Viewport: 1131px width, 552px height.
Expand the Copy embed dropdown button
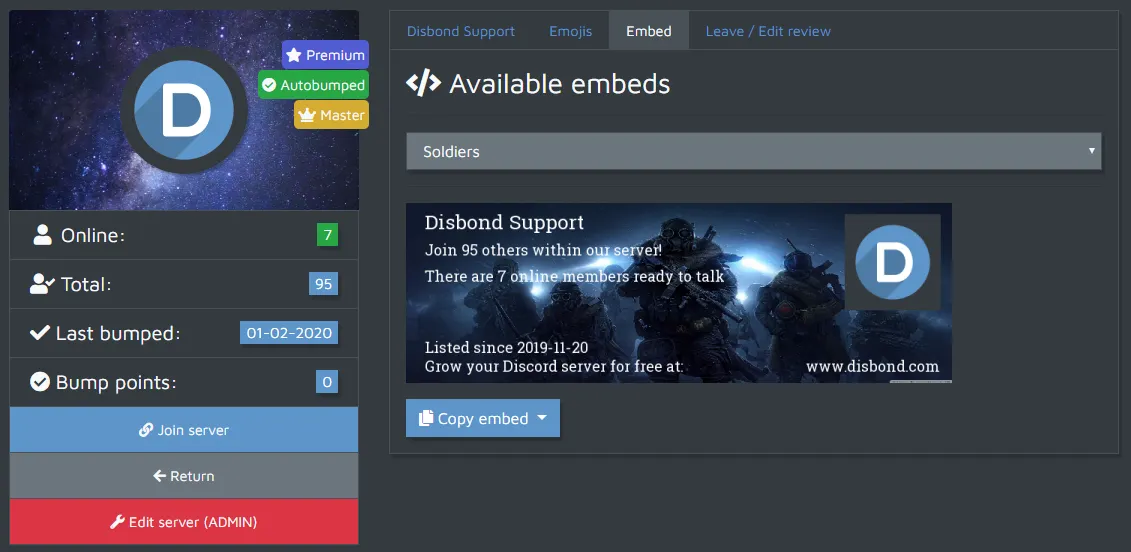coord(483,419)
